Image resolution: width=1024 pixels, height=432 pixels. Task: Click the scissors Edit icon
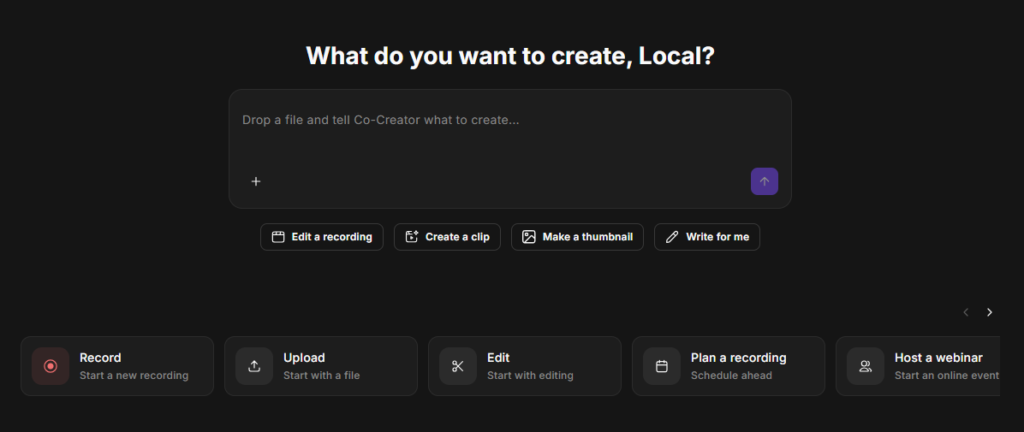(458, 366)
